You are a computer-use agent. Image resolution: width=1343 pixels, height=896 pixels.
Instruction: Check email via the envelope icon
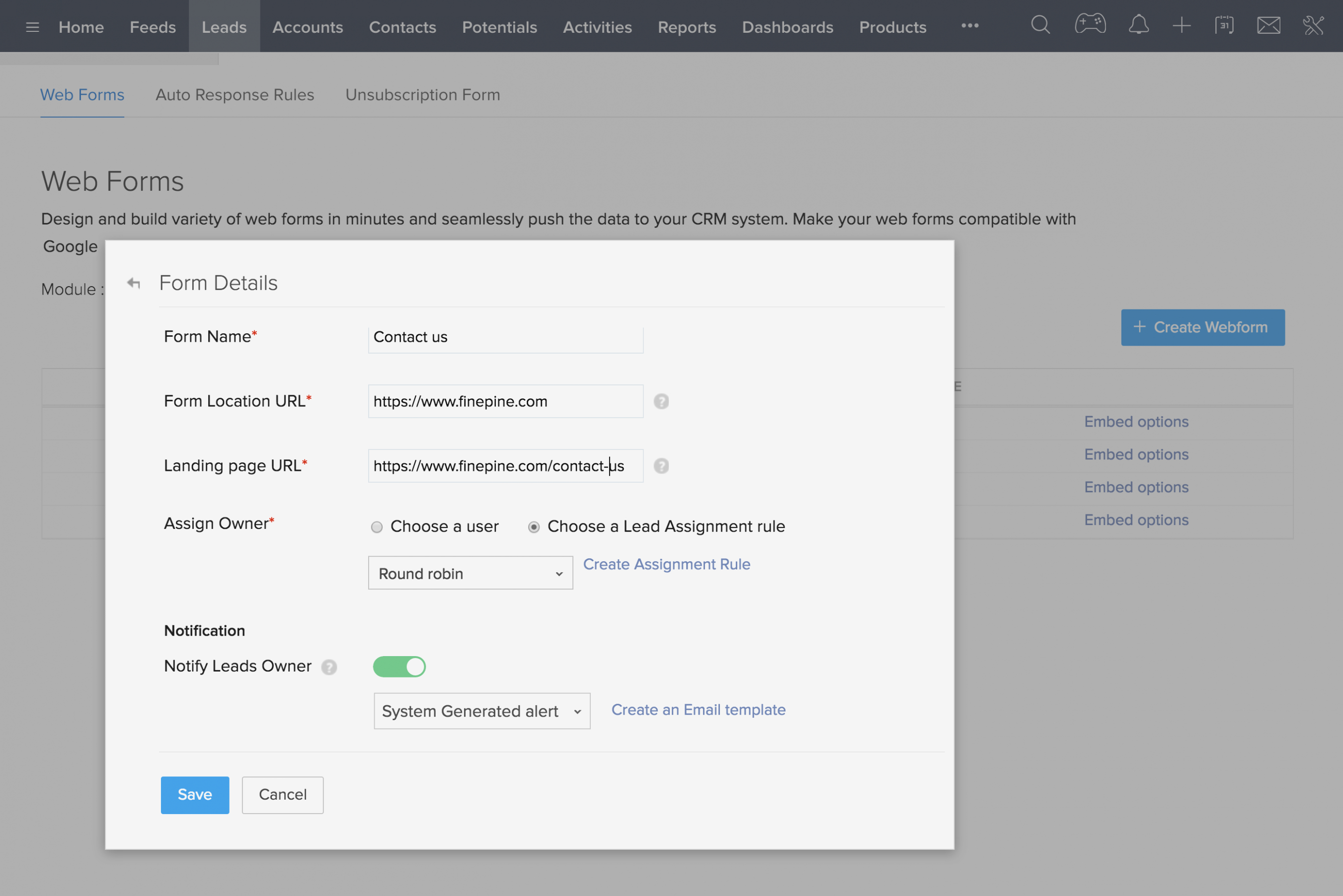pyautogui.click(x=1268, y=25)
